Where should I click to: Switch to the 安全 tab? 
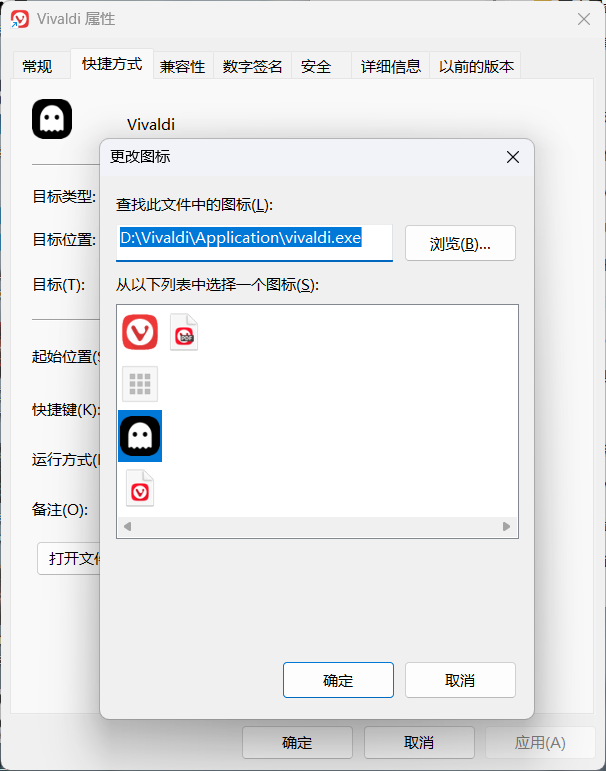316,66
